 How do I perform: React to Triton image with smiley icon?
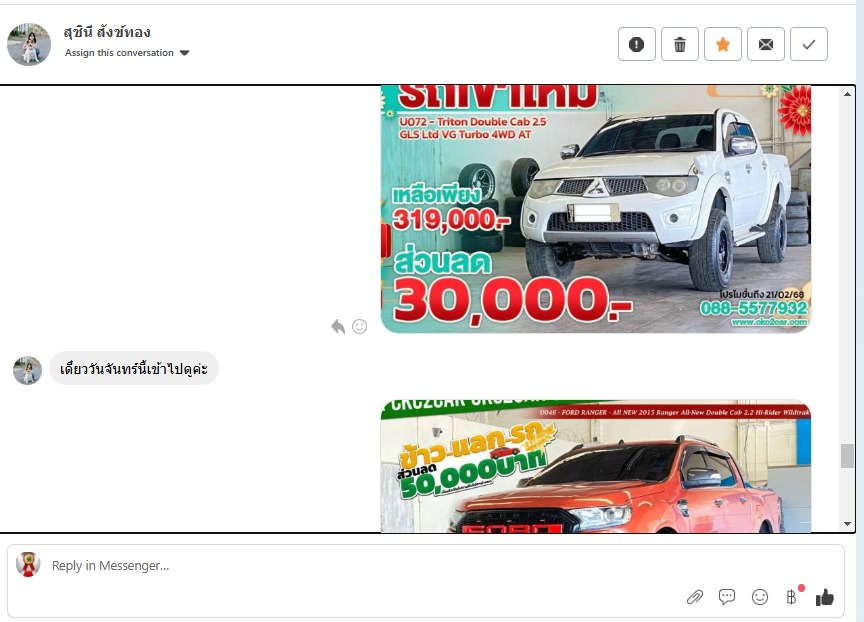click(x=359, y=327)
